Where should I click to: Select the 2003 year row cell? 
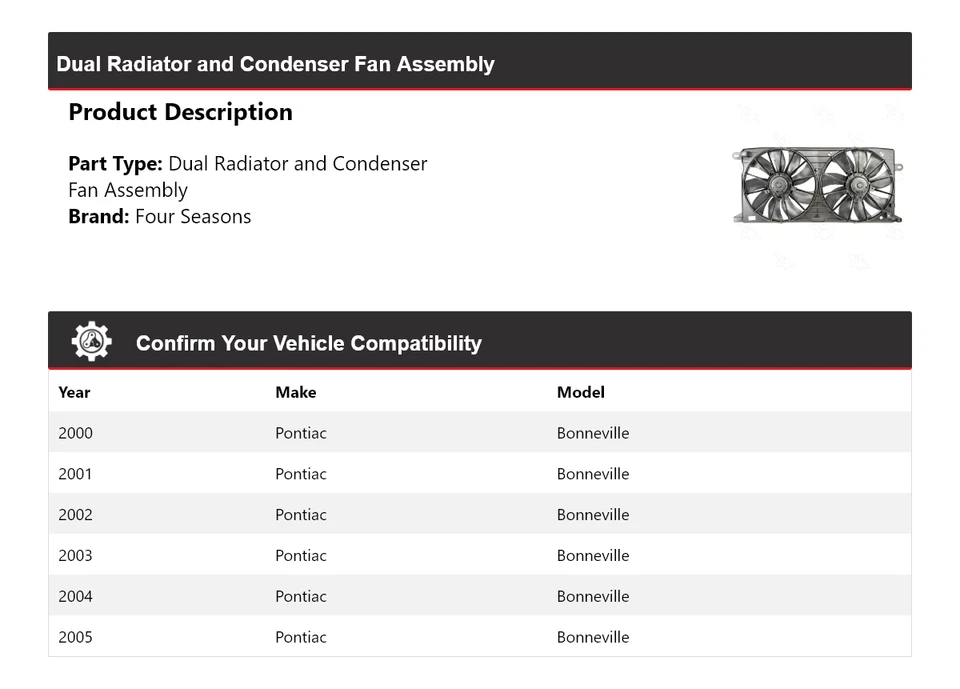tap(75, 555)
